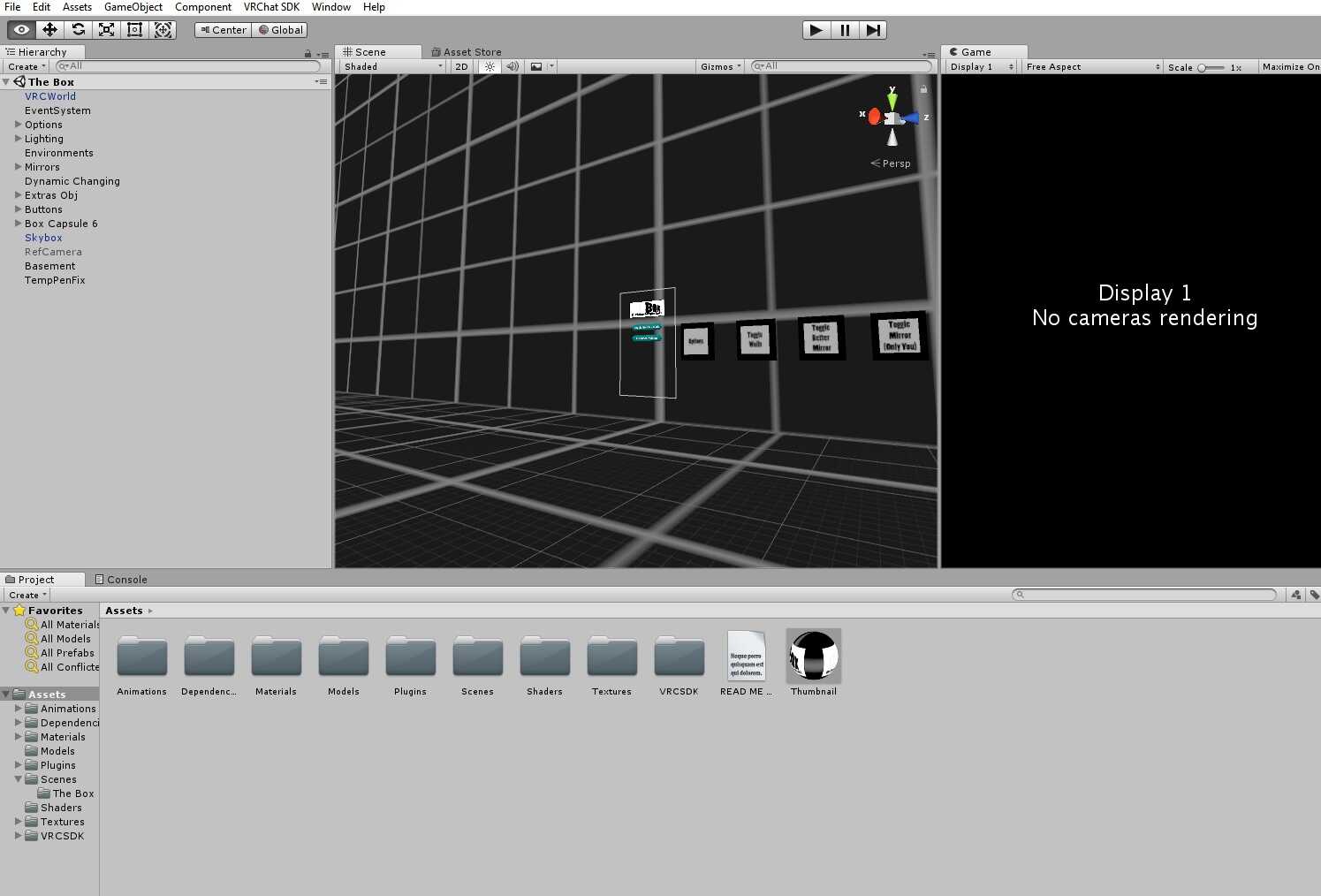
Task: Select the View/Hand tool
Action: (x=21, y=29)
